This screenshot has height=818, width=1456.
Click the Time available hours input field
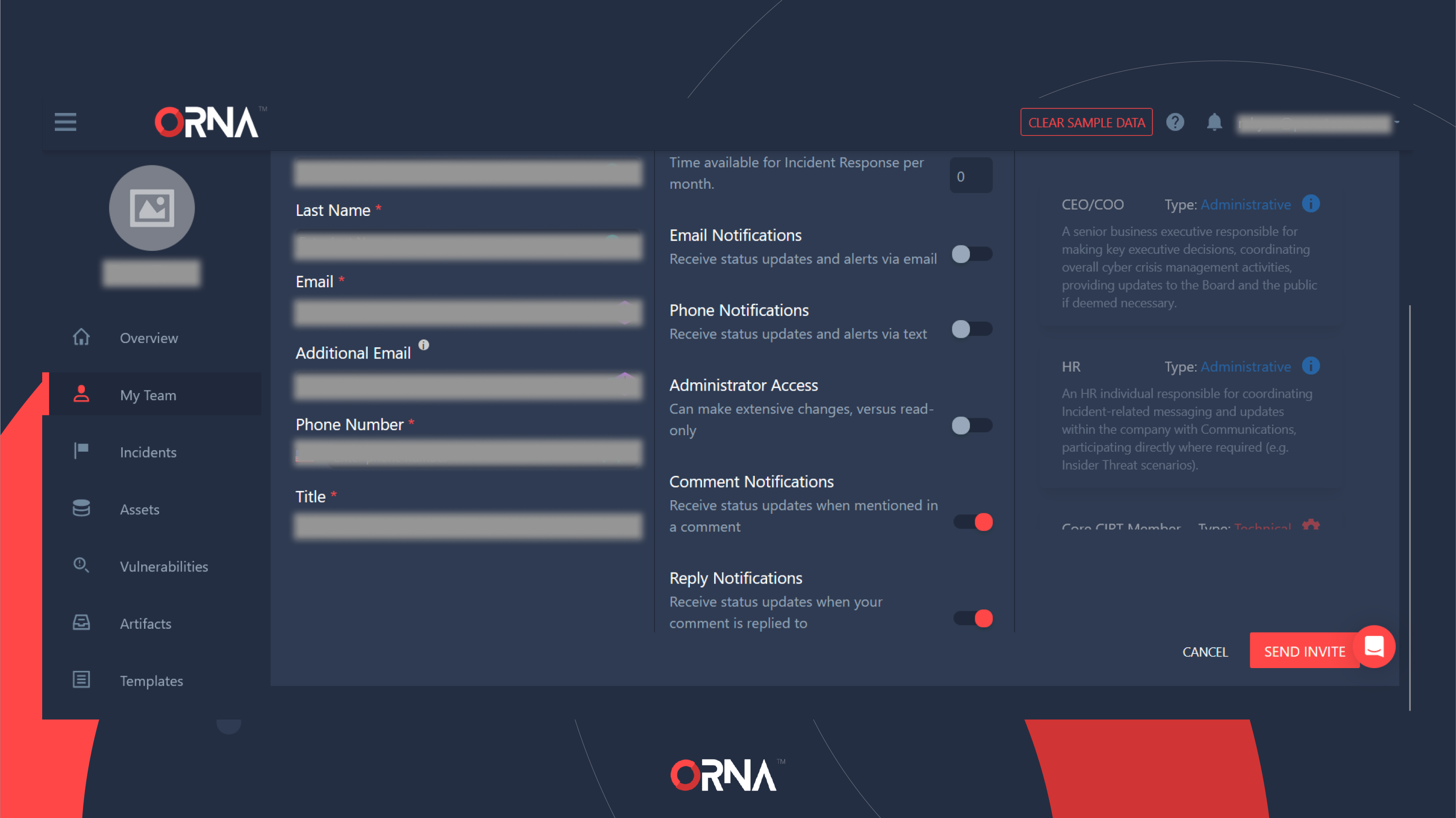(967, 175)
